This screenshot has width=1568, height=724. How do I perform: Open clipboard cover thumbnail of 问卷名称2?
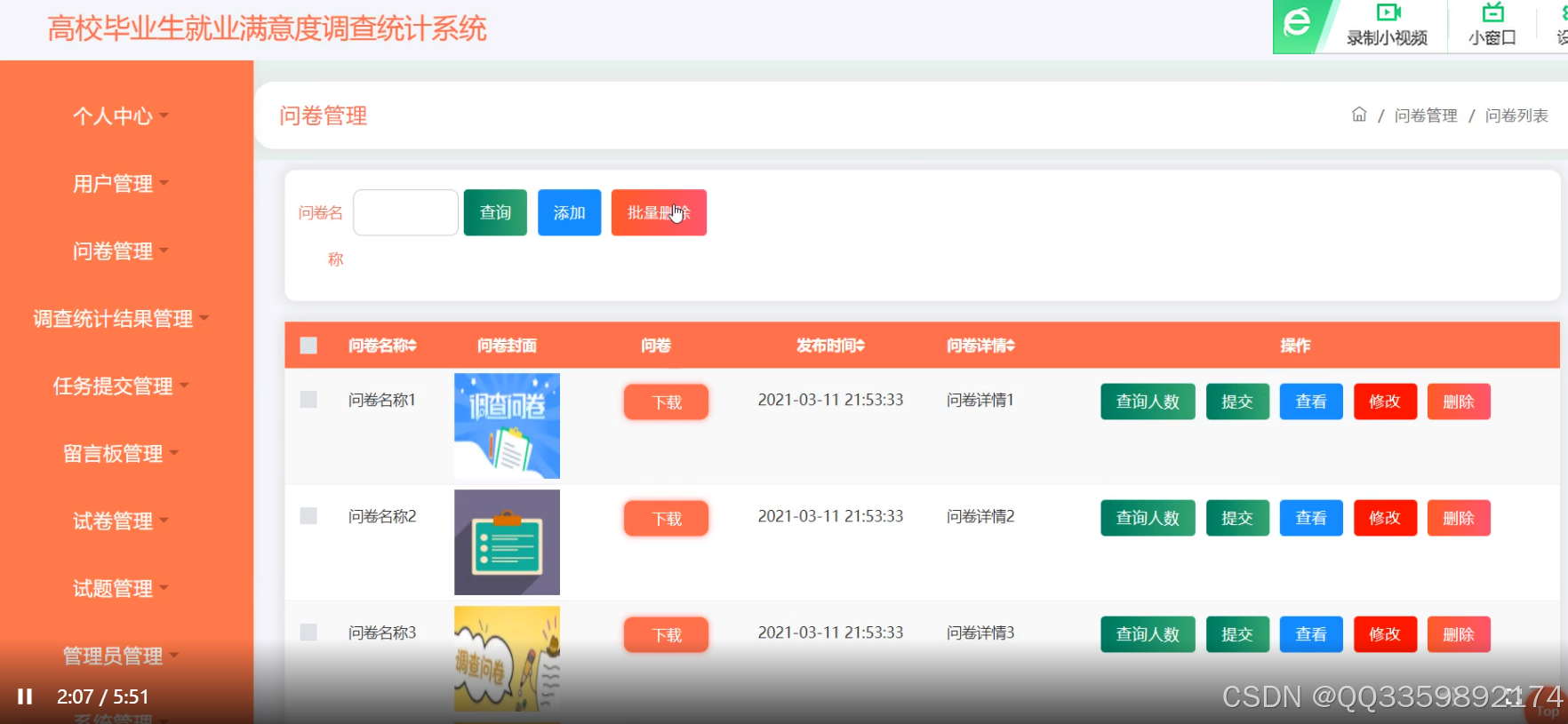[x=507, y=542]
